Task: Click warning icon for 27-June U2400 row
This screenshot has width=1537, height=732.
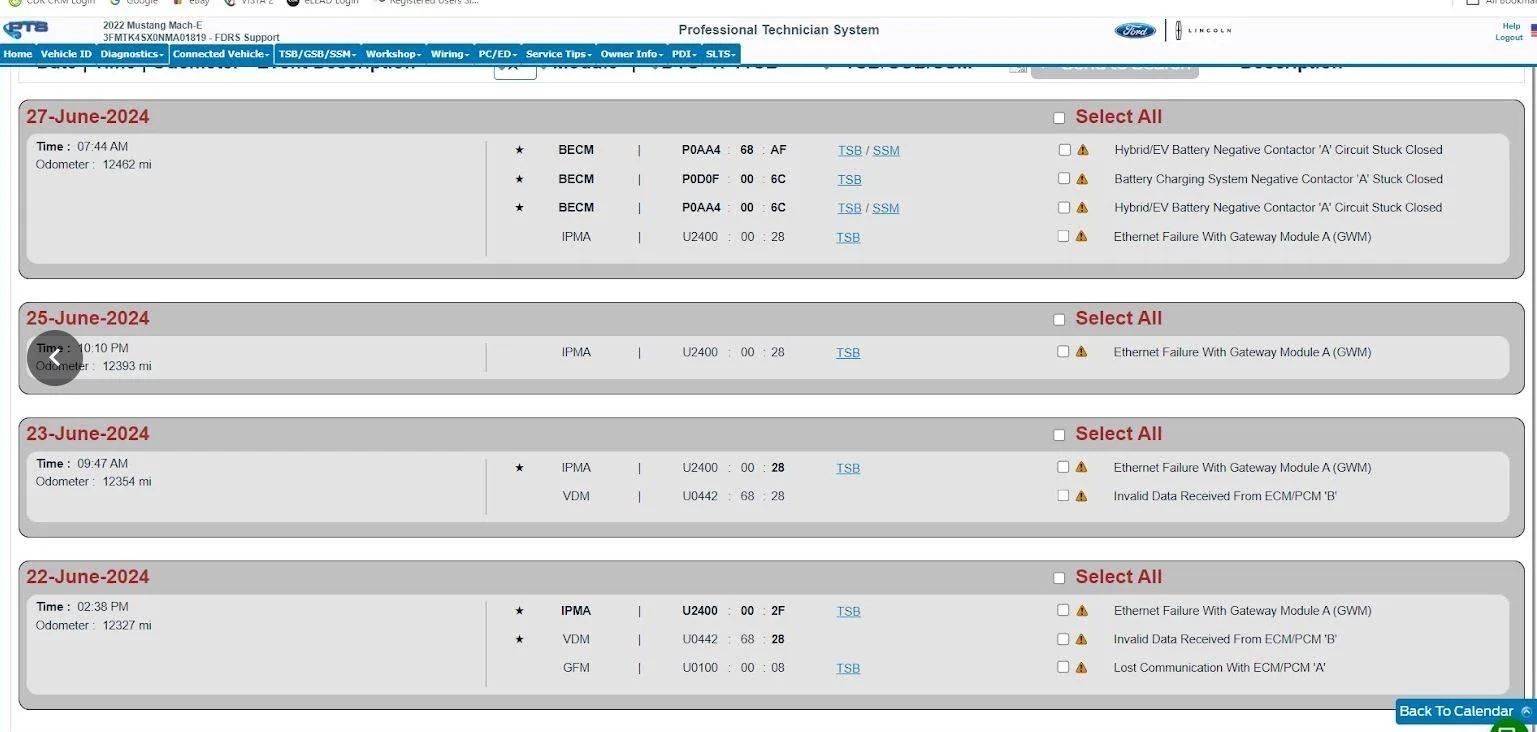Action: 1082,237
